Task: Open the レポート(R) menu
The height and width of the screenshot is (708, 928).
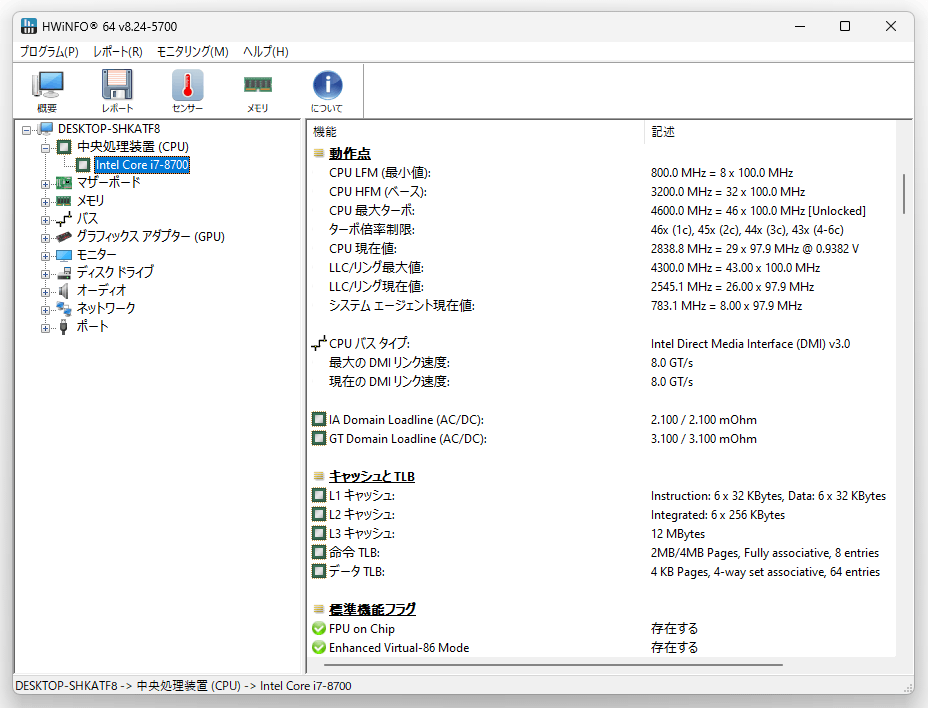Action: pos(118,52)
